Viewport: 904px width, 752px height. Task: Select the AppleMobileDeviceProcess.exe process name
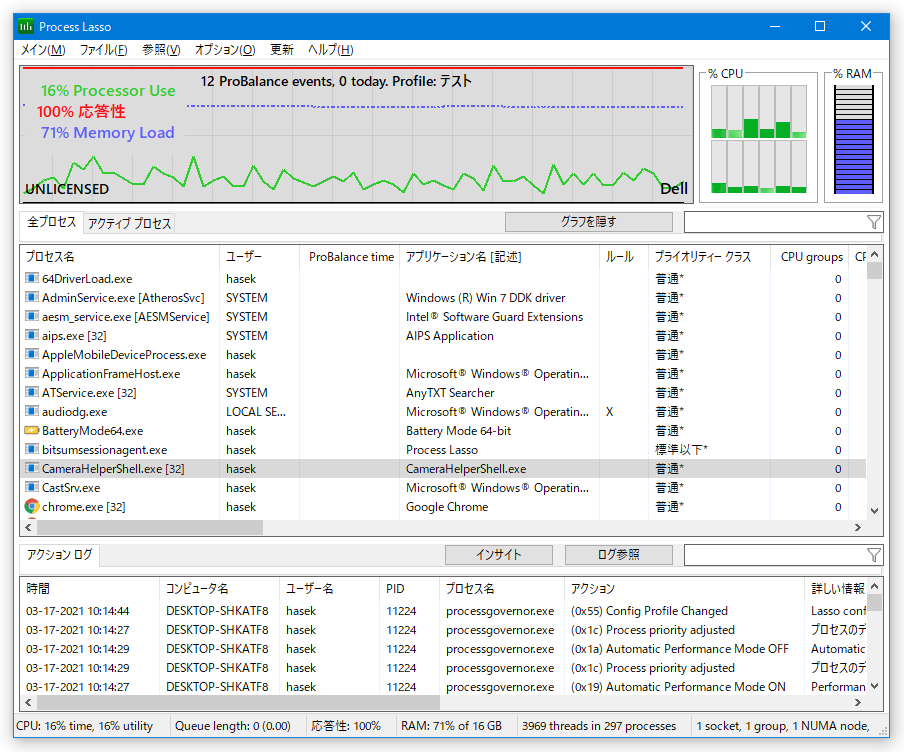point(124,355)
